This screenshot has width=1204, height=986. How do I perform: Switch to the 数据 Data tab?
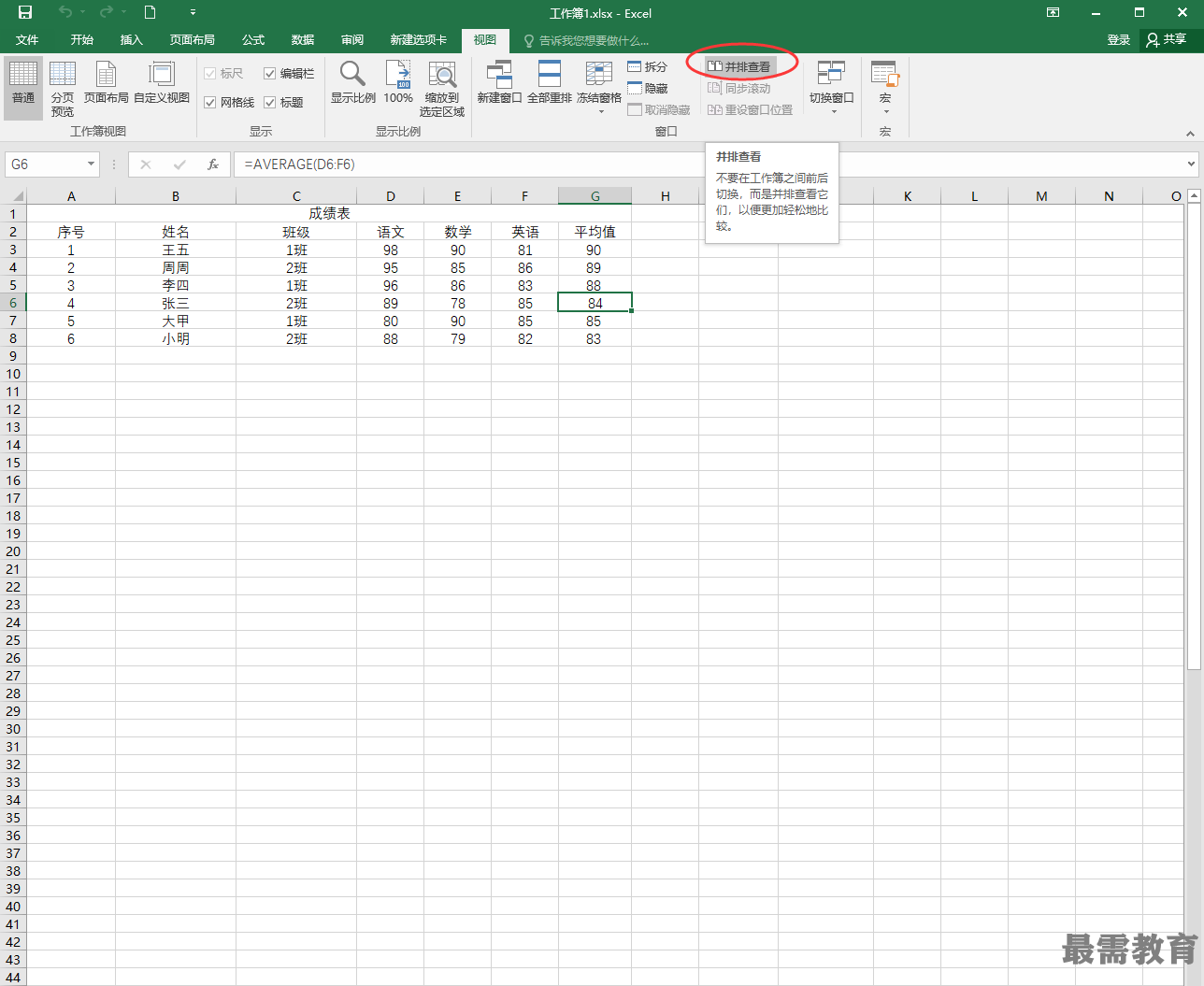click(x=303, y=40)
